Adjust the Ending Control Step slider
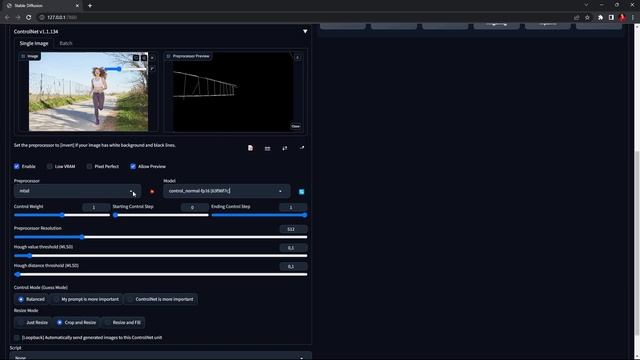The height and width of the screenshot is (360, 640). (259, 215)
